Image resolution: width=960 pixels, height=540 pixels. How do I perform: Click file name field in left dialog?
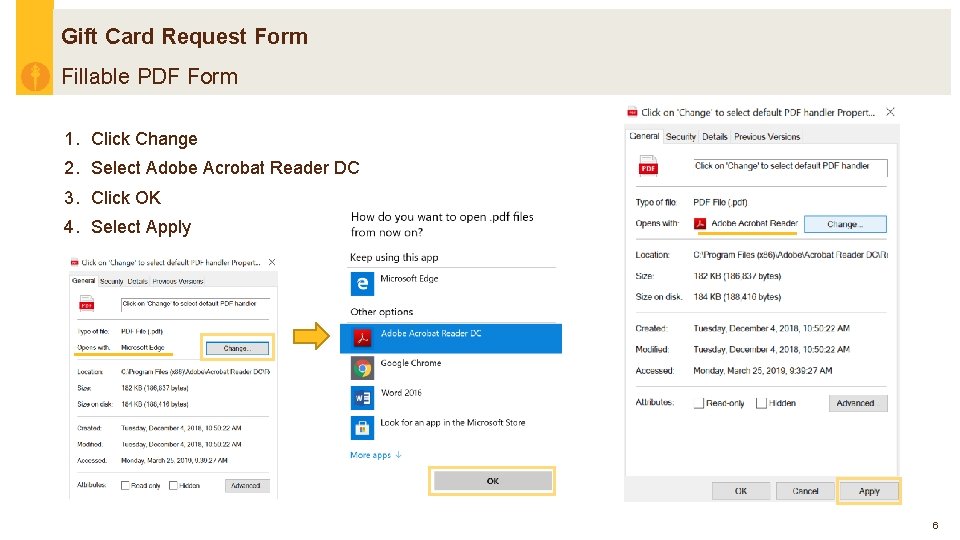coord(195,304)
